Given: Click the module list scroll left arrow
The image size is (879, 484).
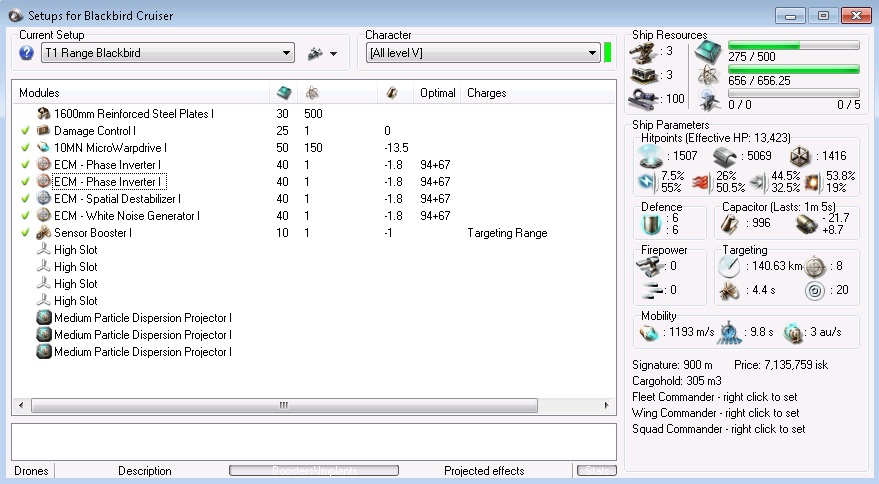Looking at the screenshot, I should 21,405.
